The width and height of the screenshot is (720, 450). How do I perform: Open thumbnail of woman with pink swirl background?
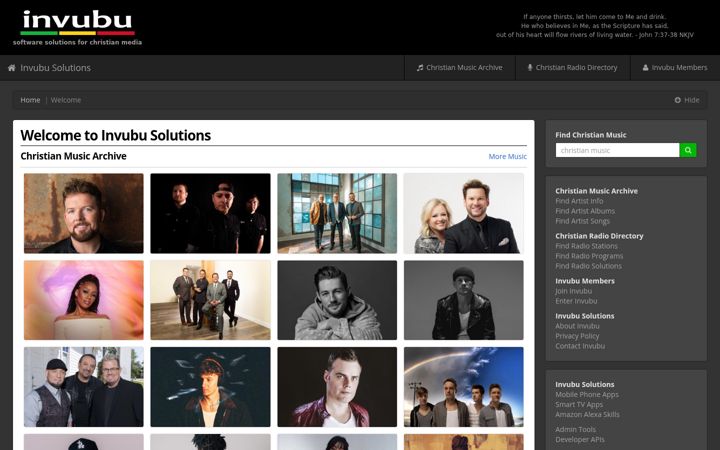(84, 300)
